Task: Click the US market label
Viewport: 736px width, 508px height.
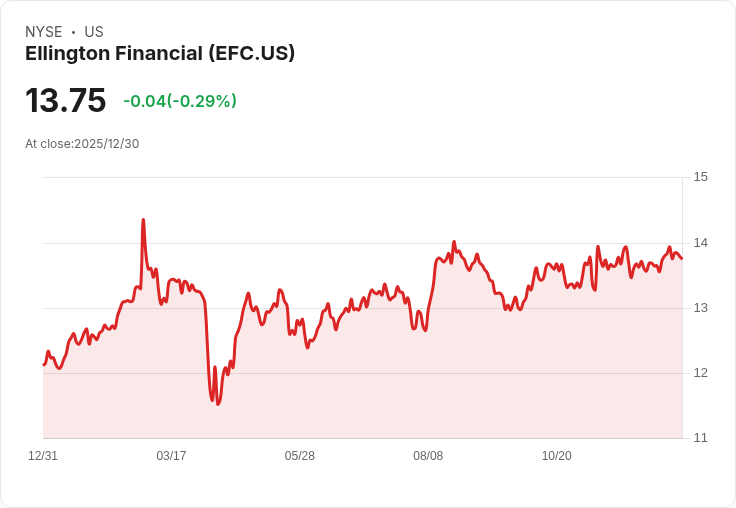Action: [x=94, y=32]
